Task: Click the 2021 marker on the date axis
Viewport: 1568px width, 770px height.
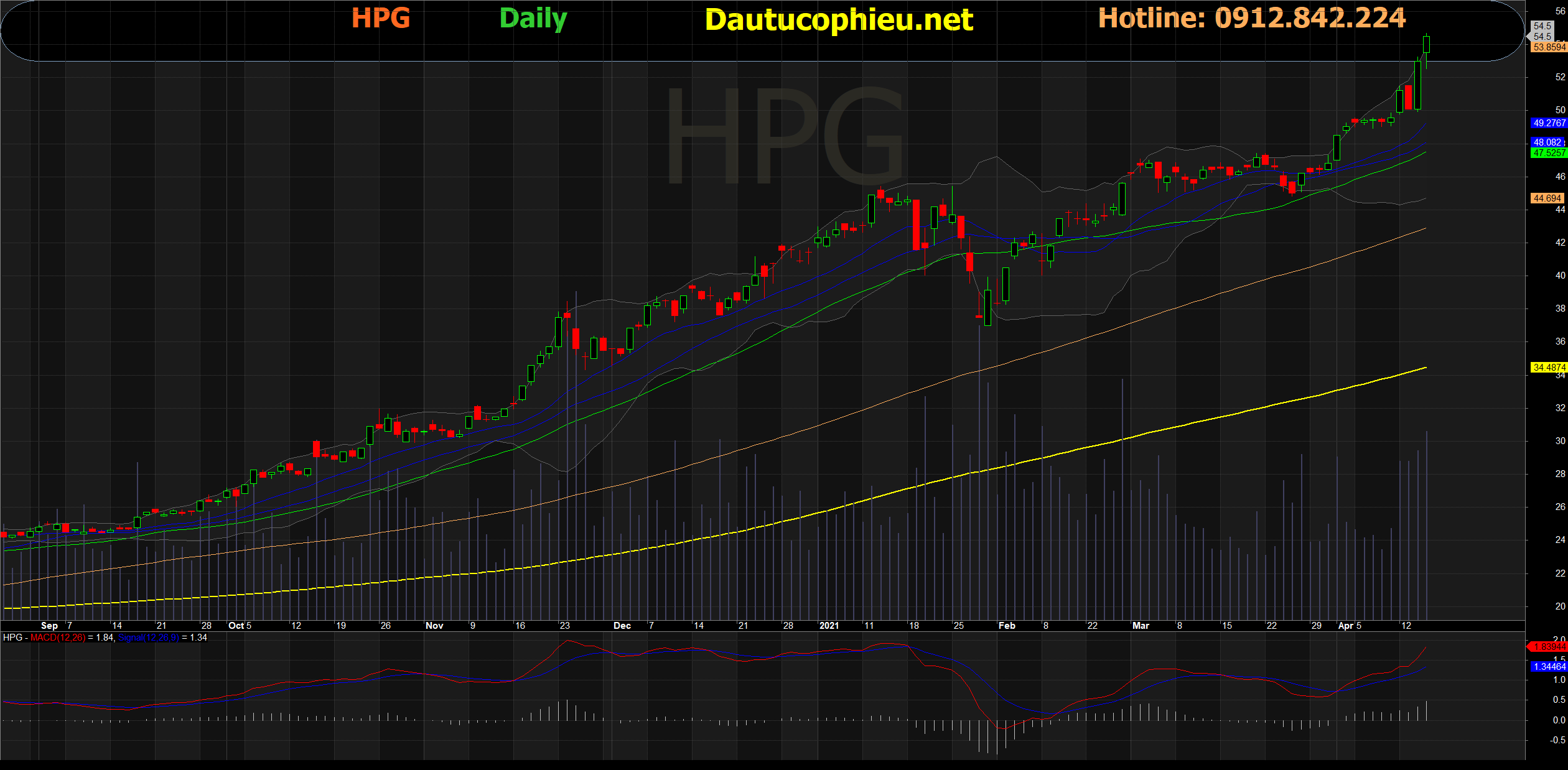Action: pyautogui.click(x=829, y=626)
